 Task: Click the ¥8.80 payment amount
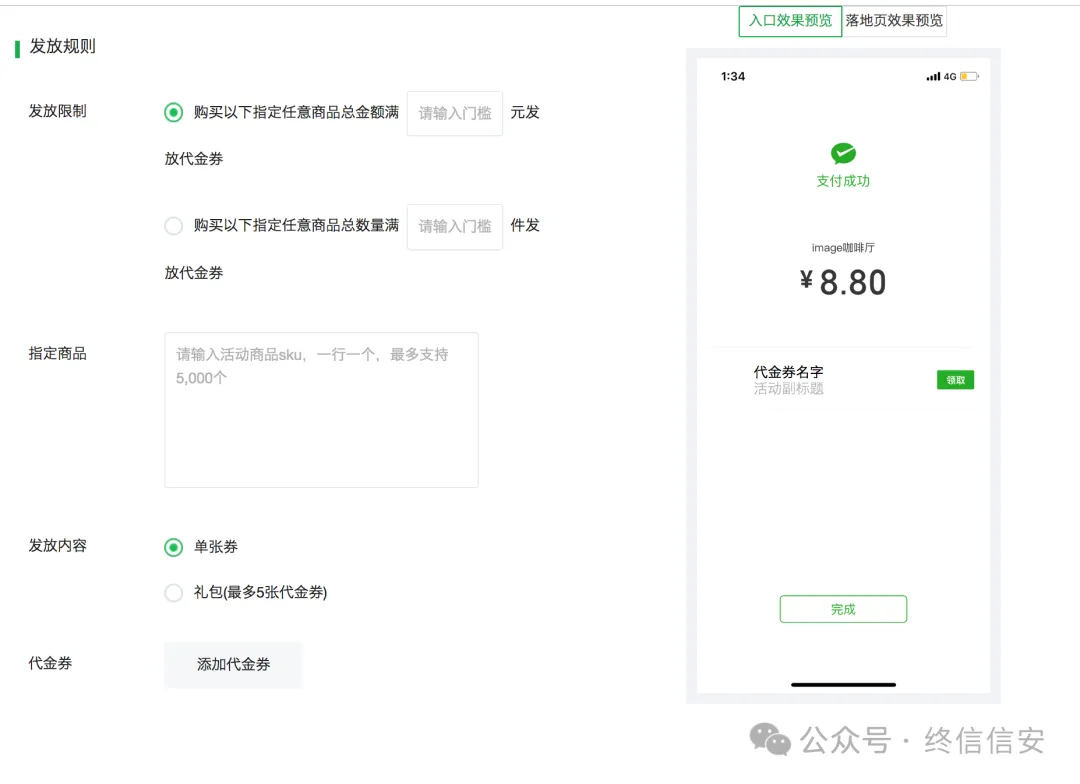click(x=843, y=282)
